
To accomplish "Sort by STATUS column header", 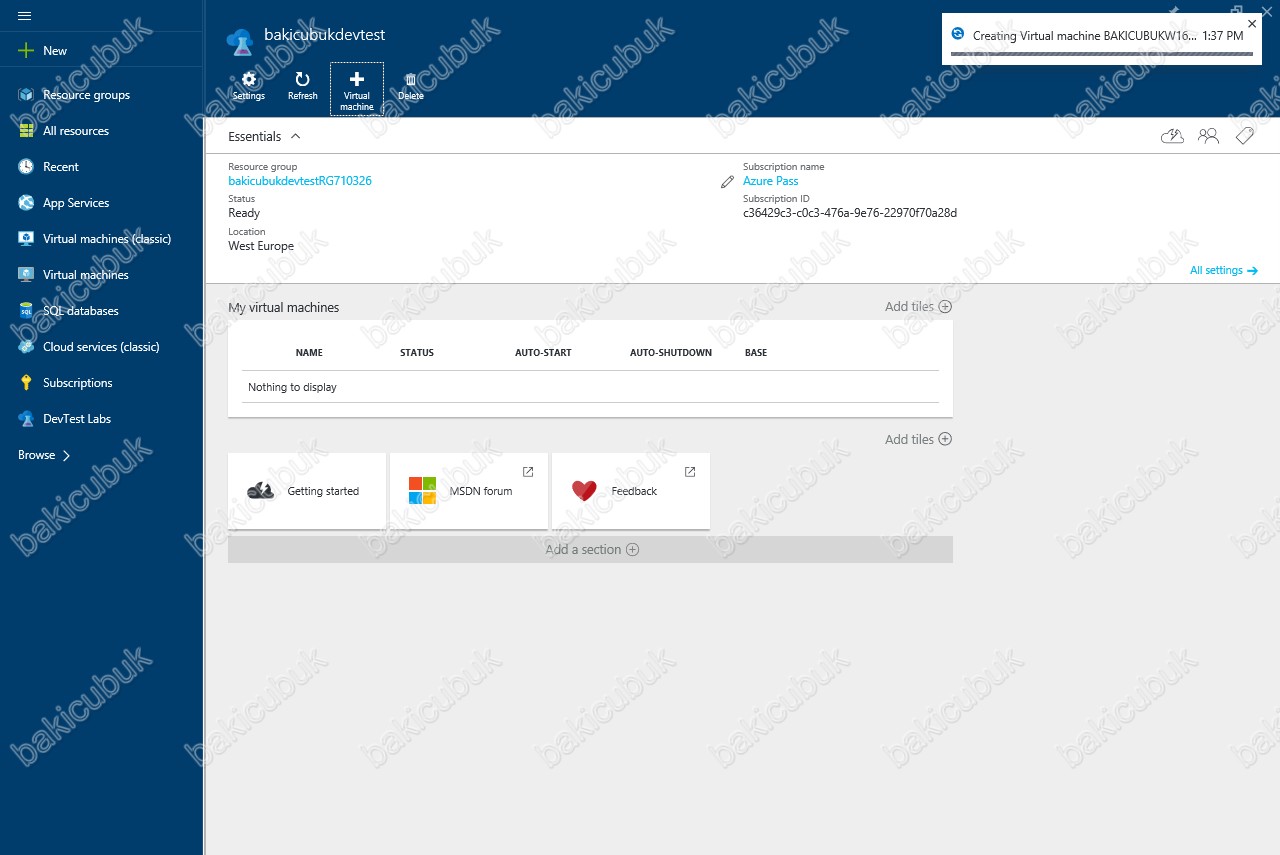I will point(417,353).
